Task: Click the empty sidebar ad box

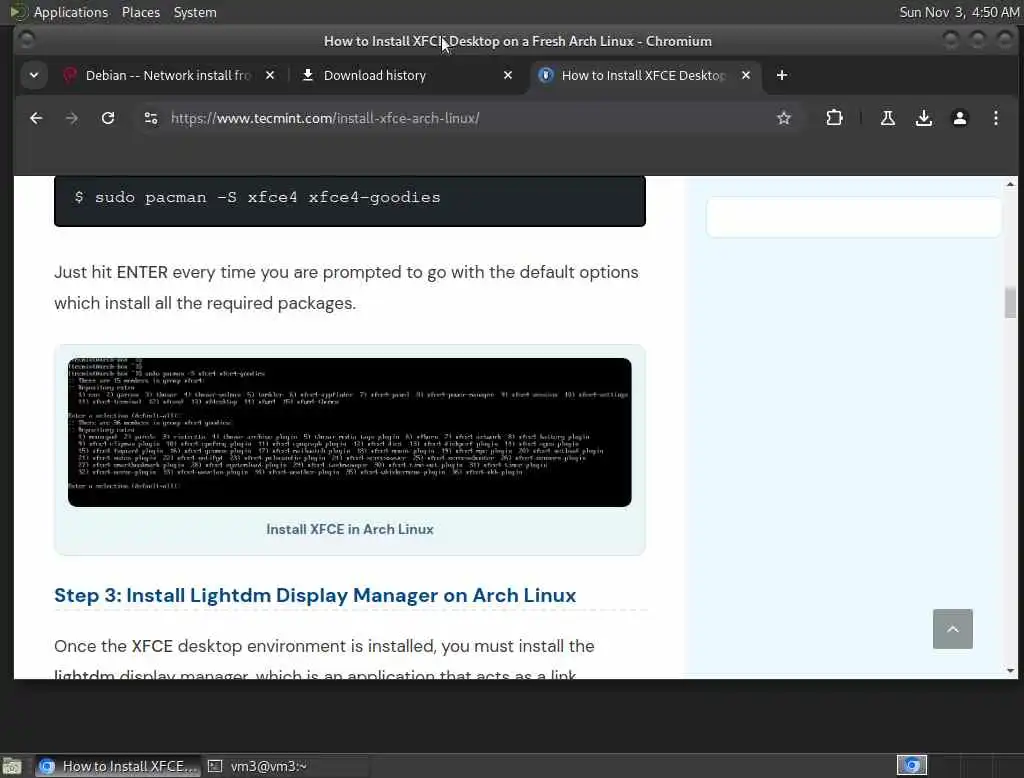Action: pyautogui.click(x=853, y=217)
